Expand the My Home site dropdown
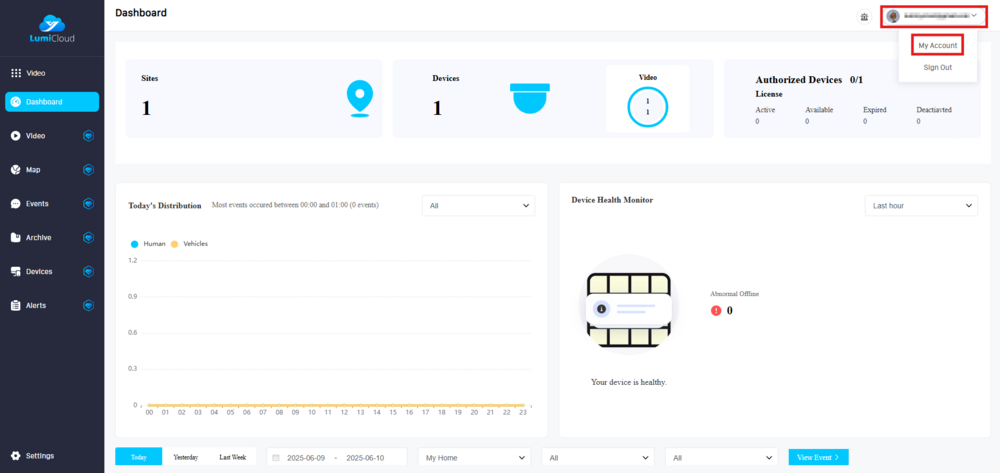Image resolution: width=1000 pixels, height=473 pixels. (474, 457)
